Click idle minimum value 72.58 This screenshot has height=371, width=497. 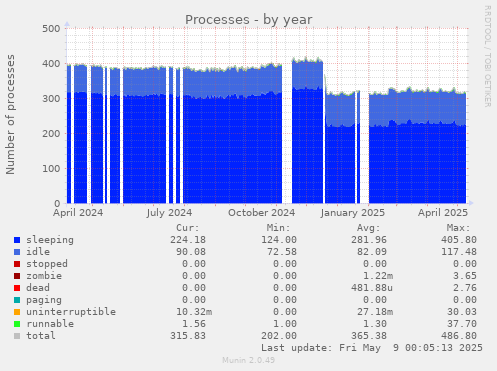tap(282, 252)
